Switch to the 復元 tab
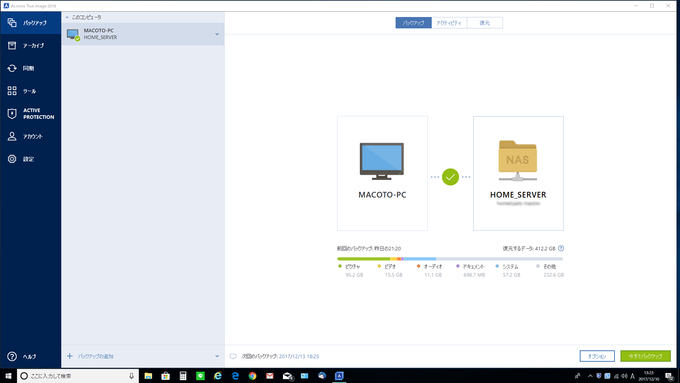The width and height of the screenshot is (680, 383). click(x=485, y=23)
